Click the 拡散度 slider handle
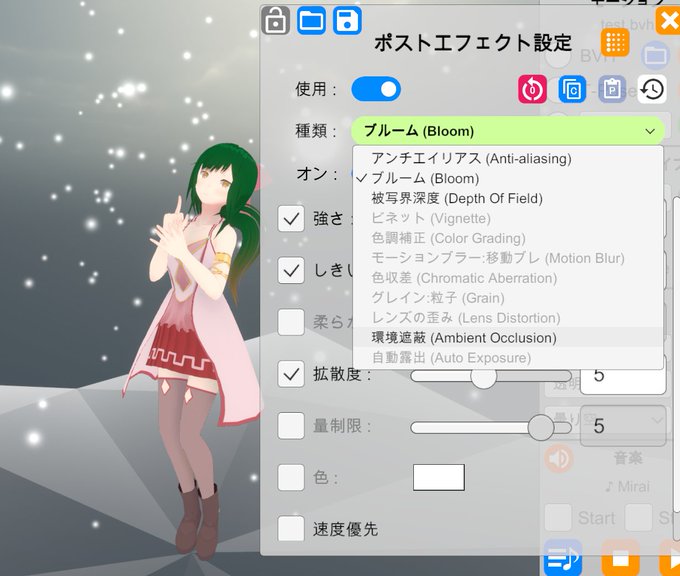The height and width of the screenshot is (576, 680). coord(483,376)
